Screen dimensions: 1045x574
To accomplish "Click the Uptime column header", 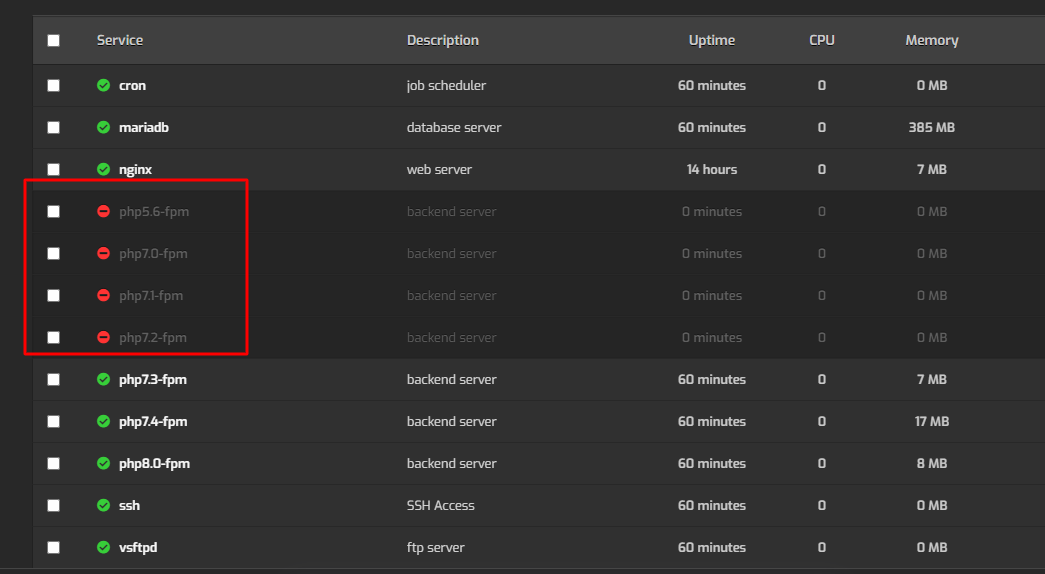I will coord(712,40).
